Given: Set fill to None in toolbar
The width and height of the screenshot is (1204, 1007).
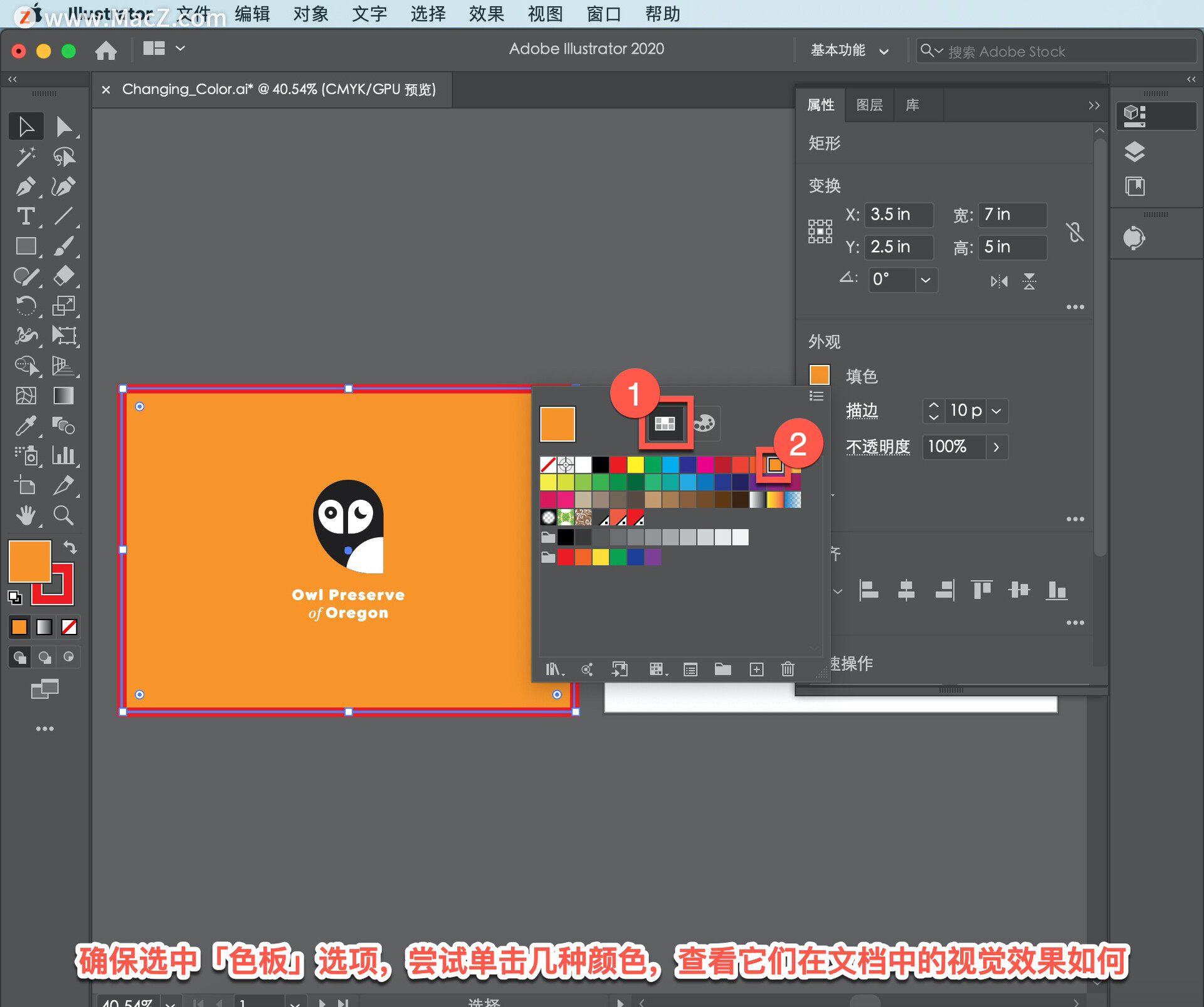Looking at the screenshot, I should 69,626.
